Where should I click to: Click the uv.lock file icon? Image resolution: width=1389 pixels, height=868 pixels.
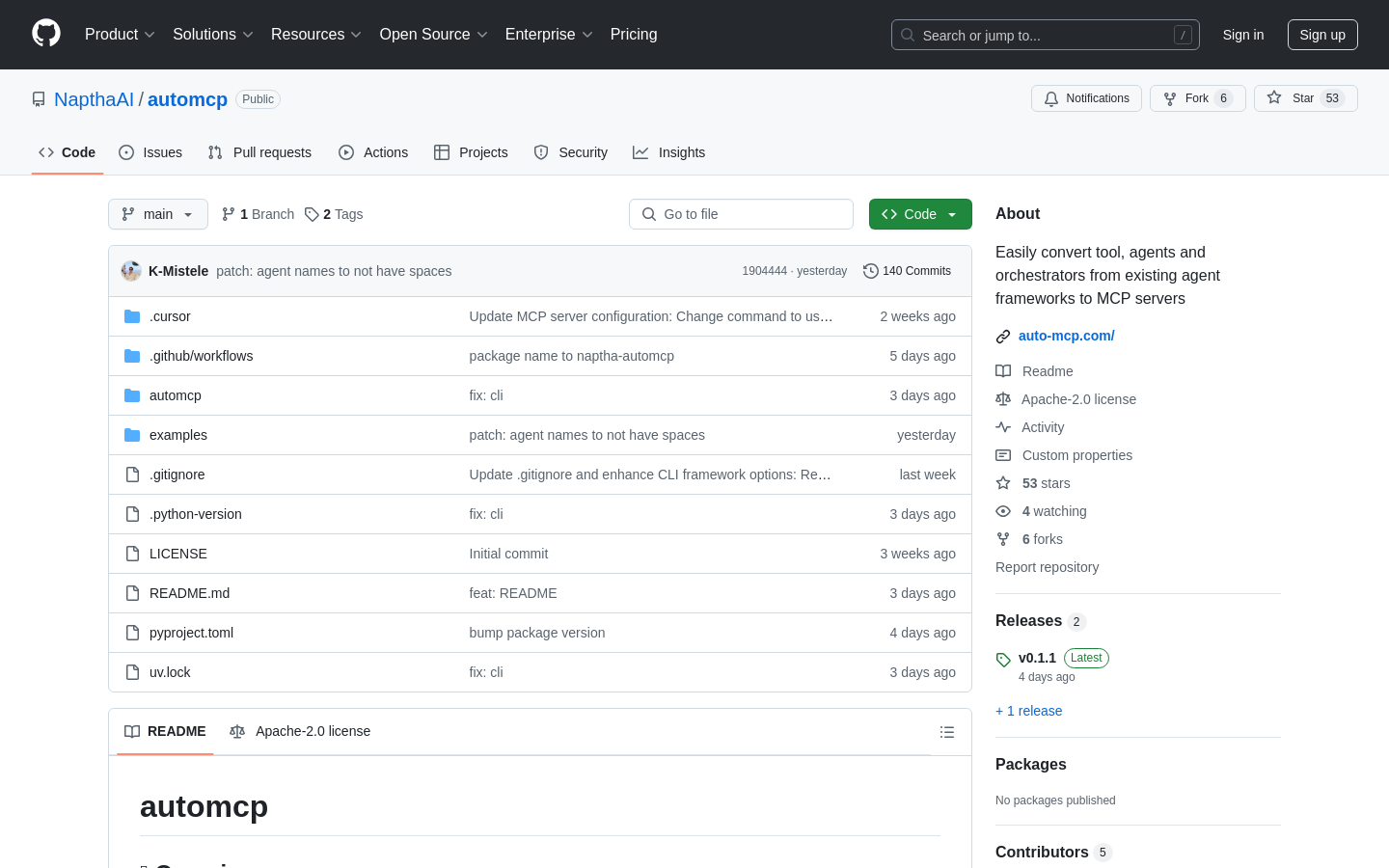pyautogui.click(x=132, y=672)
